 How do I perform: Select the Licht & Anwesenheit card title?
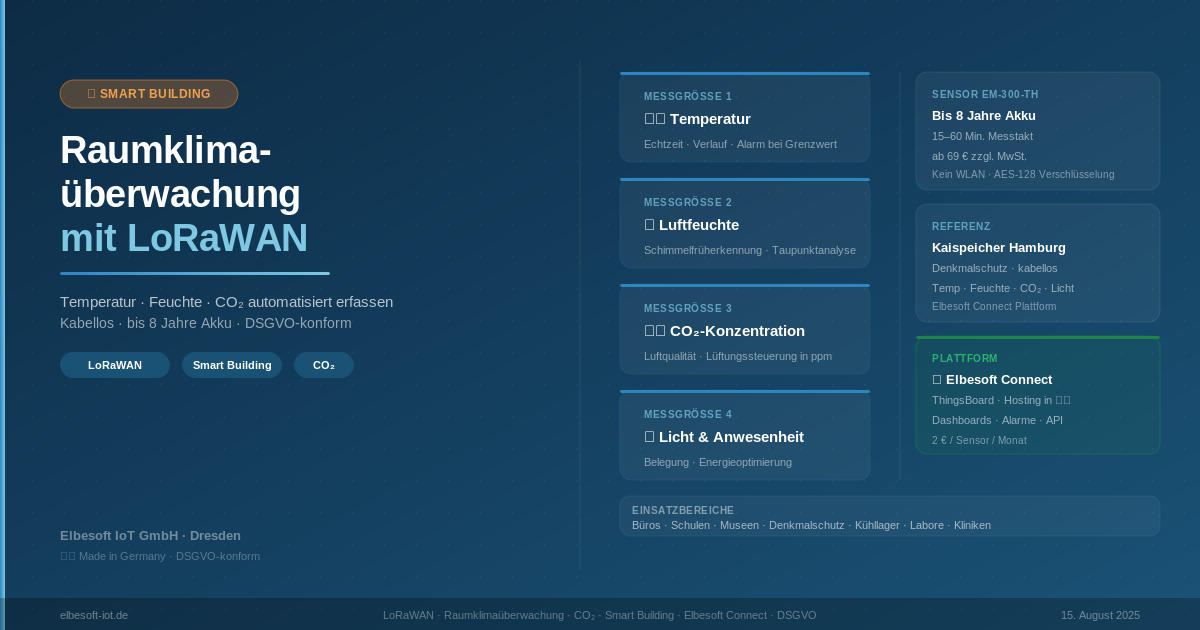724,437
